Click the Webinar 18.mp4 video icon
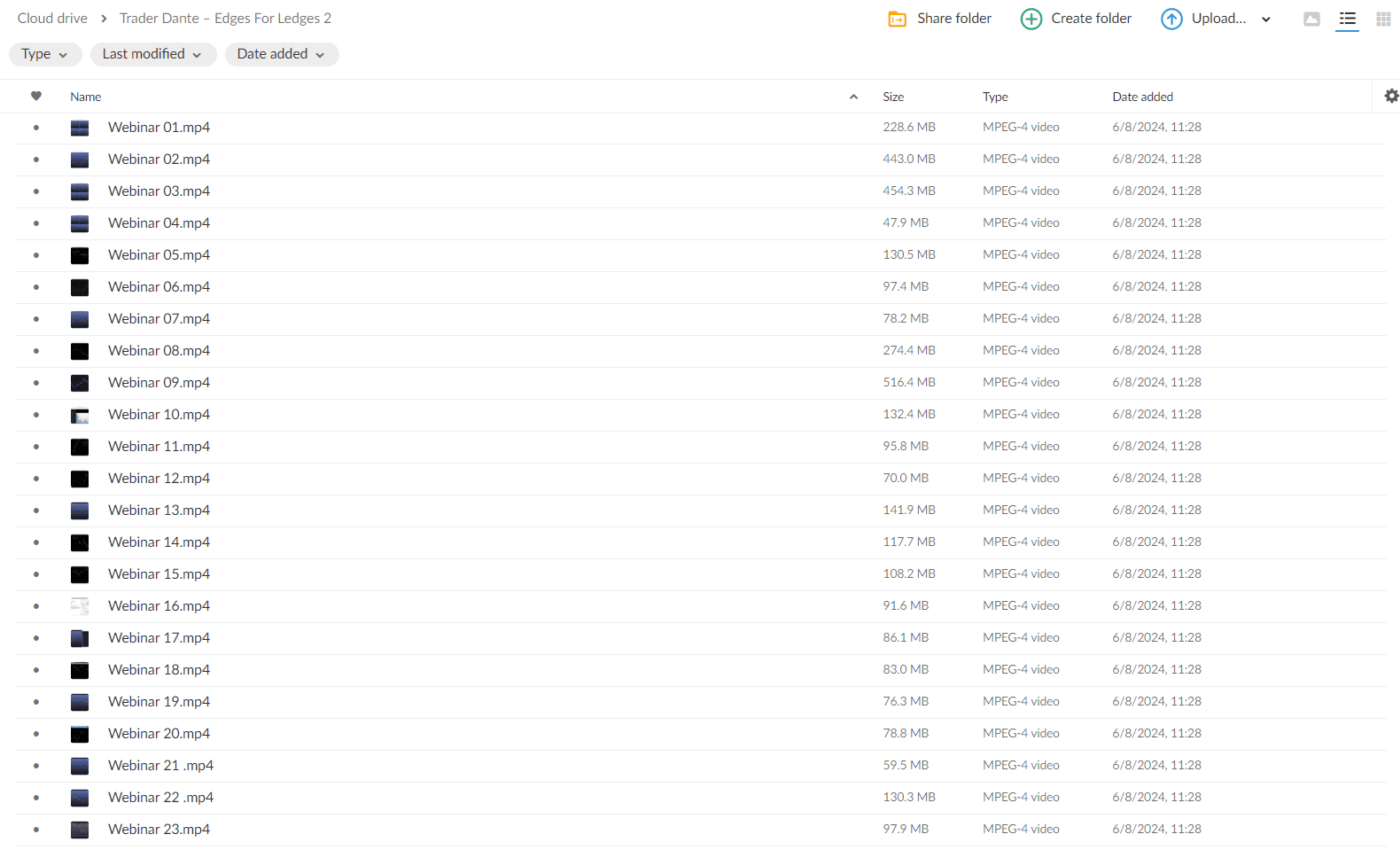 tap(80, 670)
